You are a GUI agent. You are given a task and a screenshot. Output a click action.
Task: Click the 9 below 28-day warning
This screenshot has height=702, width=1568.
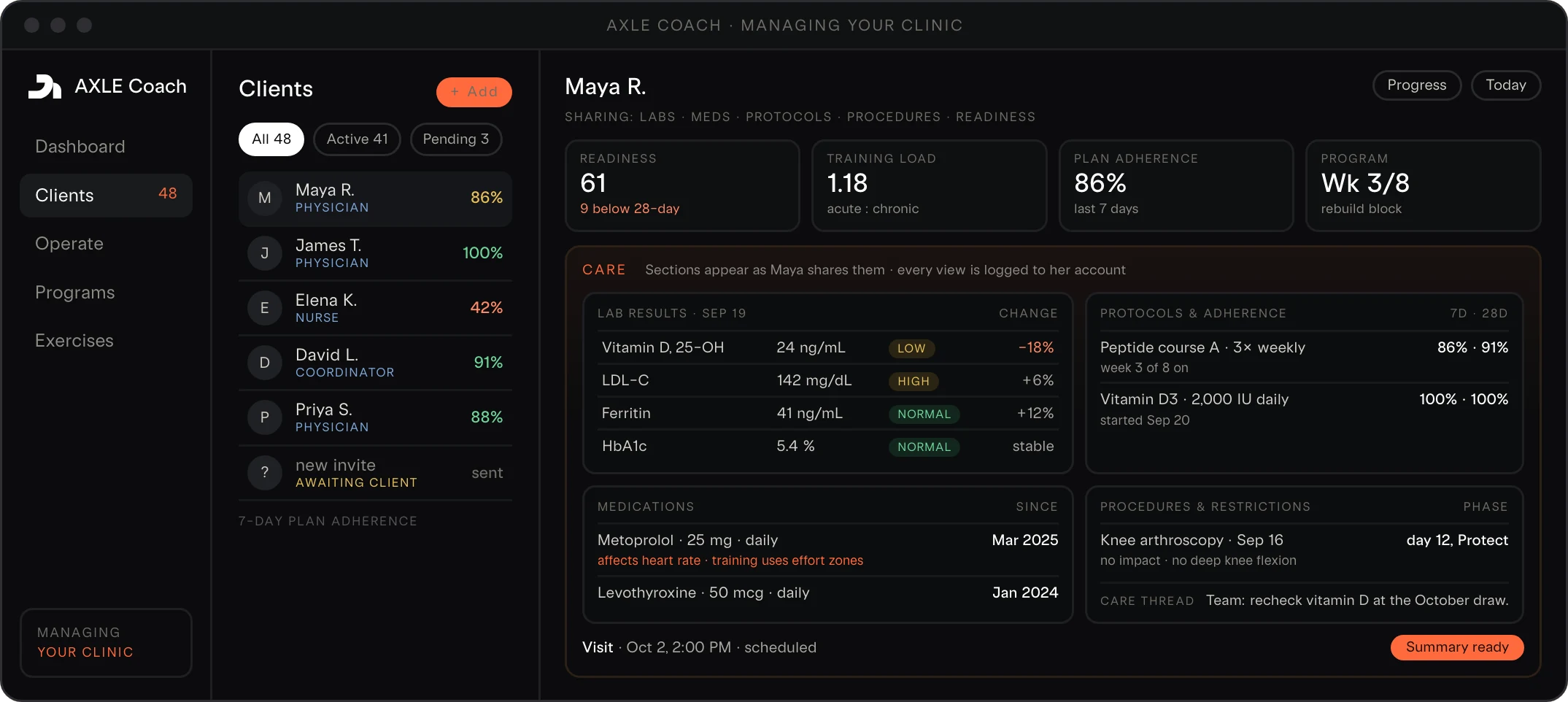coord(630,209)
